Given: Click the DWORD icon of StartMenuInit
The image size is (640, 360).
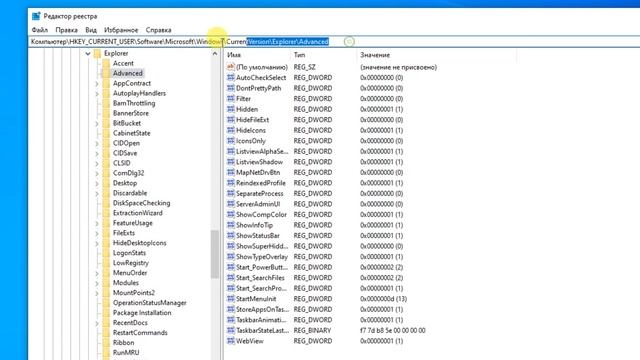Looking at the screenshot, I should coord(231,299).
